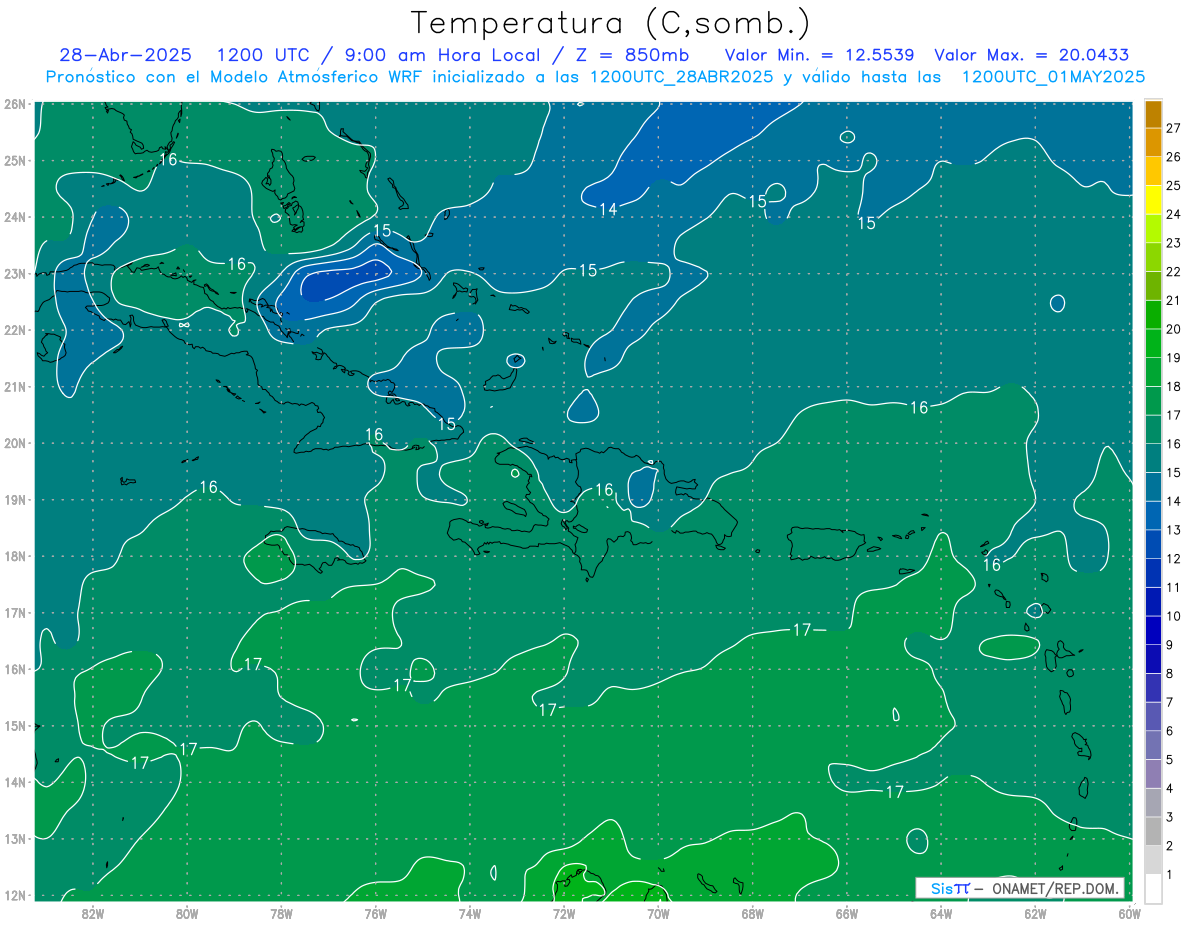Image resolution: width=1200 pixels, height=927 pixels.
Task: Click the "27" color scale label
Action: pos(1173,128)
